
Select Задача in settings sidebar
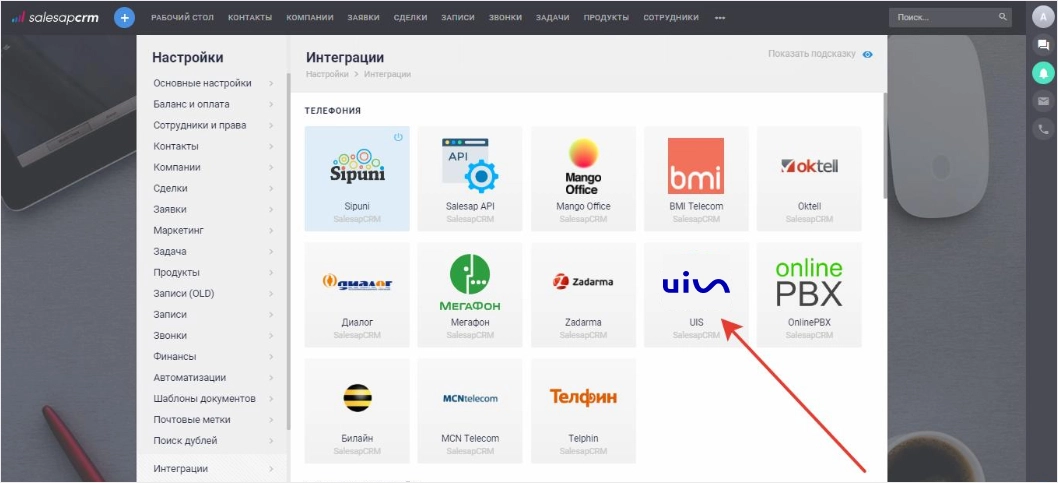213,251
